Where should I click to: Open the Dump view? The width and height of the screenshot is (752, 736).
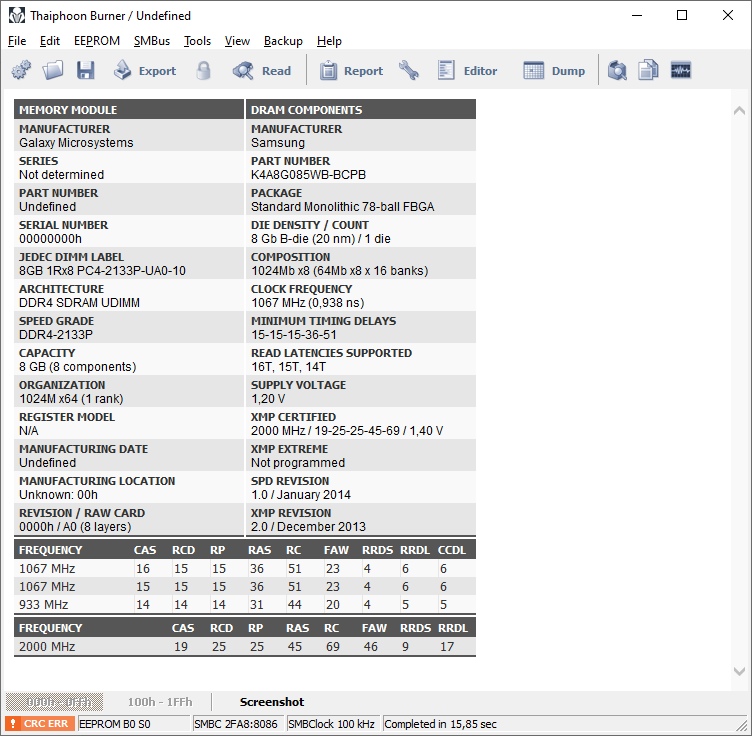(x=554, y=70)
